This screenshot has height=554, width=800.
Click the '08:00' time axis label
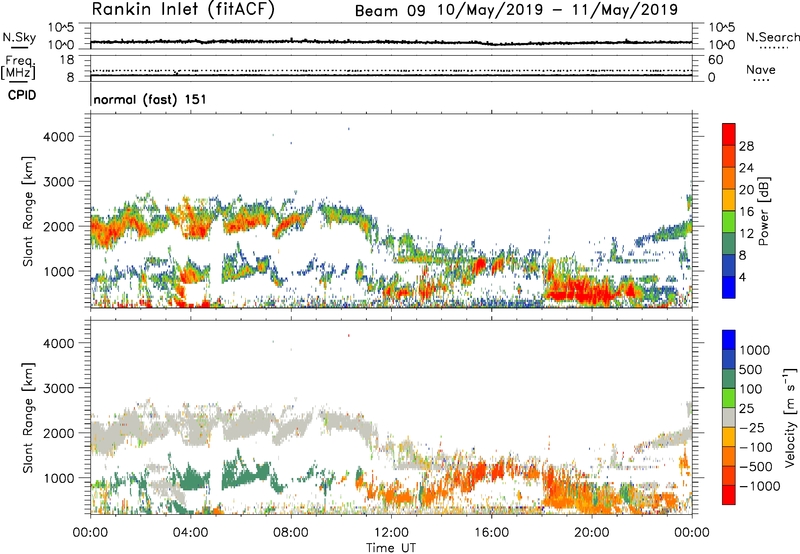tap(291, 533)
